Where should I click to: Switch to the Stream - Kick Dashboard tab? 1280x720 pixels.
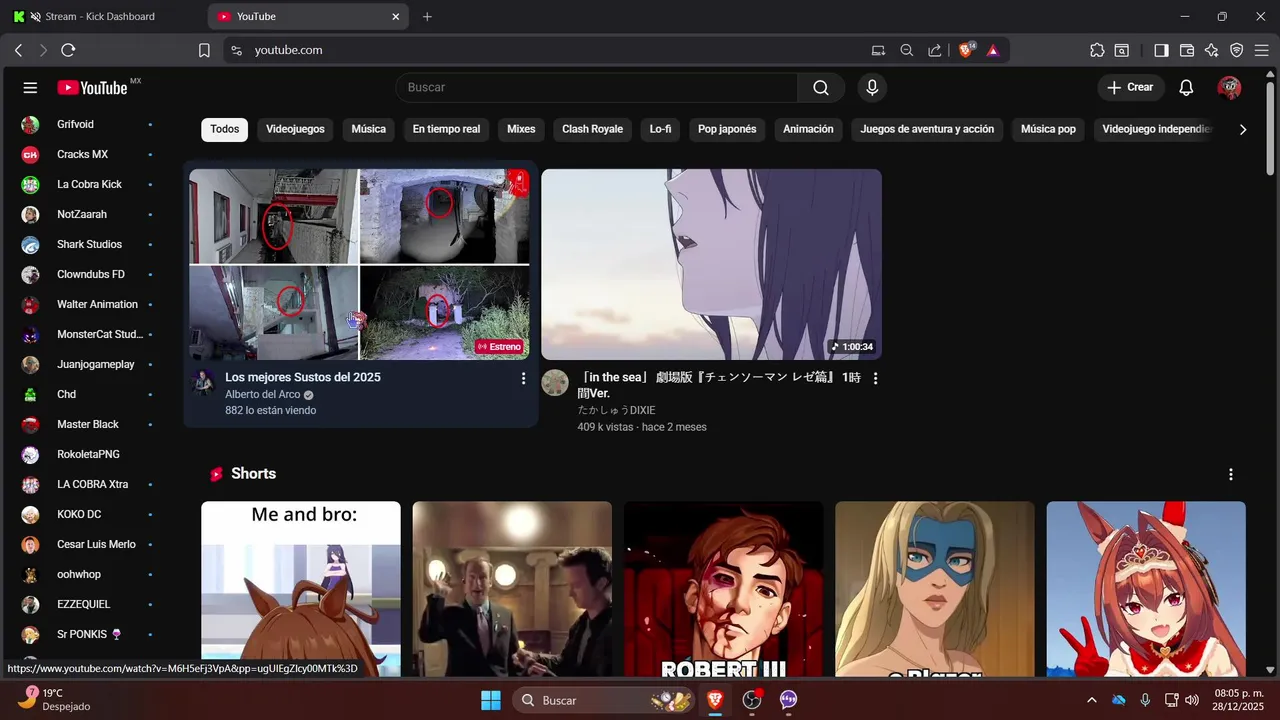[100, 16]
